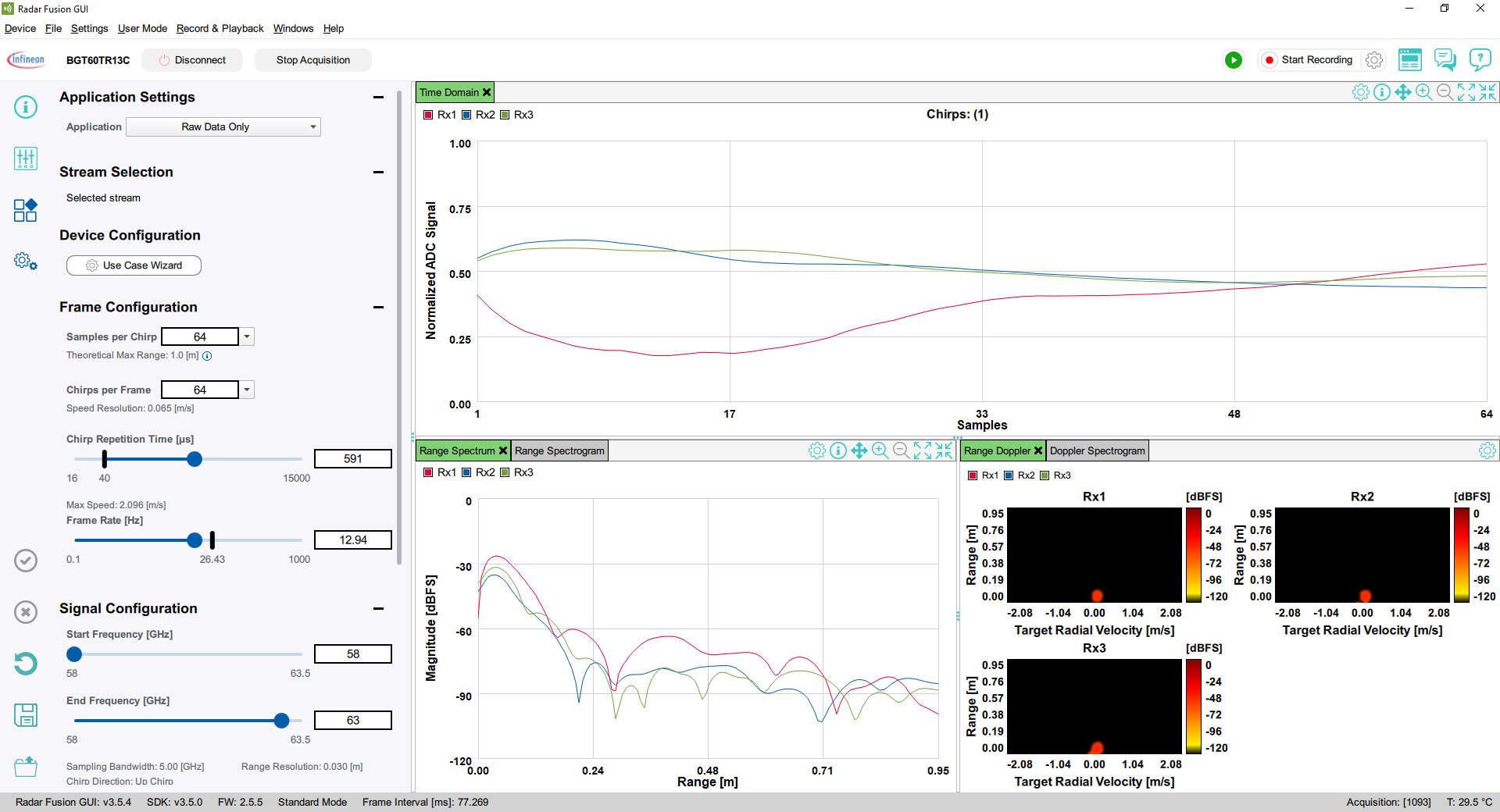Show Range Spectrum info icon
The width and height of the screenshot is (1500, 812).
(838, 451)
